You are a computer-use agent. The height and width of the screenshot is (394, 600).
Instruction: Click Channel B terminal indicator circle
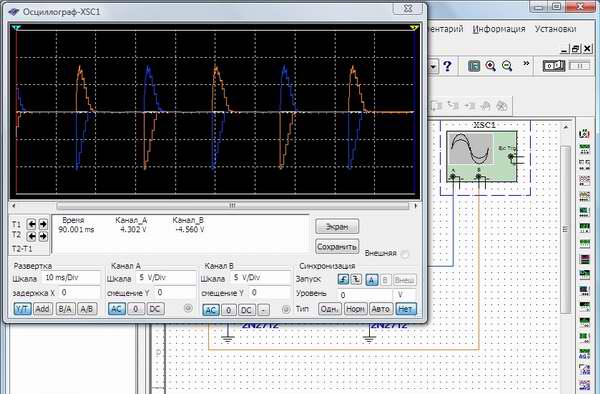click(x=286, y=309)
